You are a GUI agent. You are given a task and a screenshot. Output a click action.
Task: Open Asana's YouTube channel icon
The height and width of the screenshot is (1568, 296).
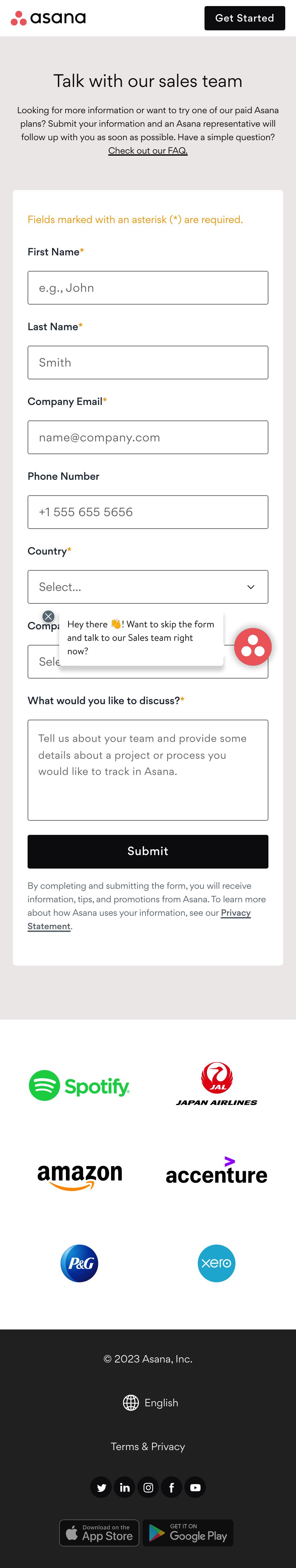pyautogui.click(x=195, y=1487)
